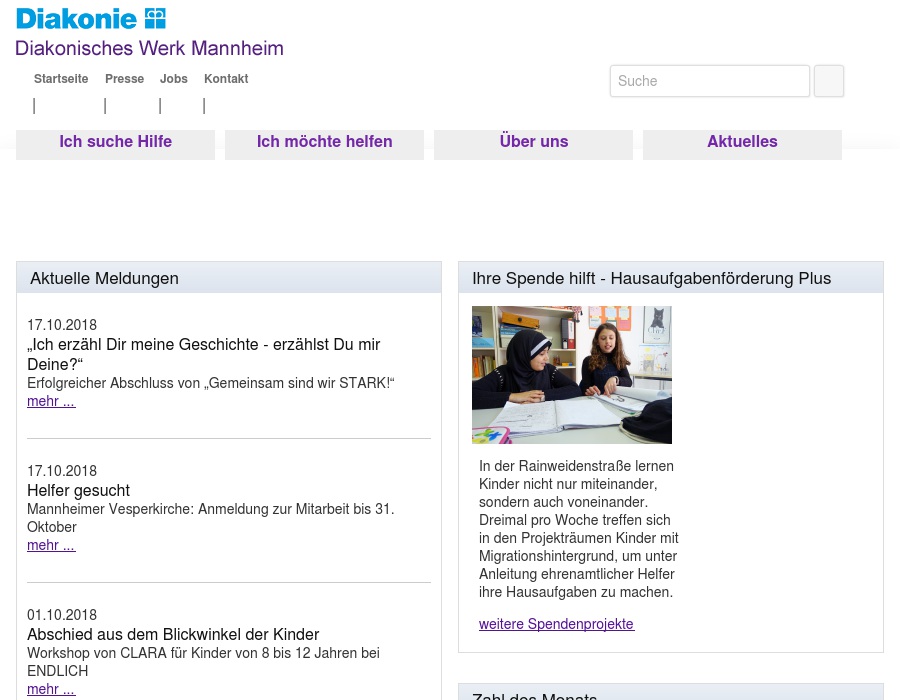The width and height of the screenshot is (900, 700).
Task: Select the 'Aktuelles' navigation tab
Action: pyautogui.click(x=742, y=141)
